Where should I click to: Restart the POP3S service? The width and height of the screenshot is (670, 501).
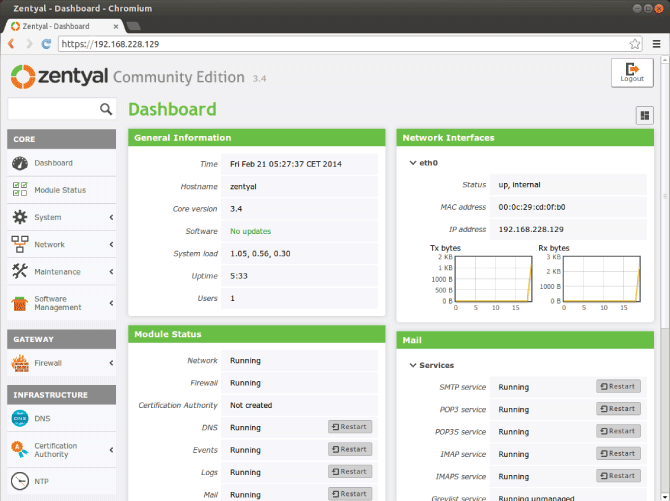coord(618,431)
